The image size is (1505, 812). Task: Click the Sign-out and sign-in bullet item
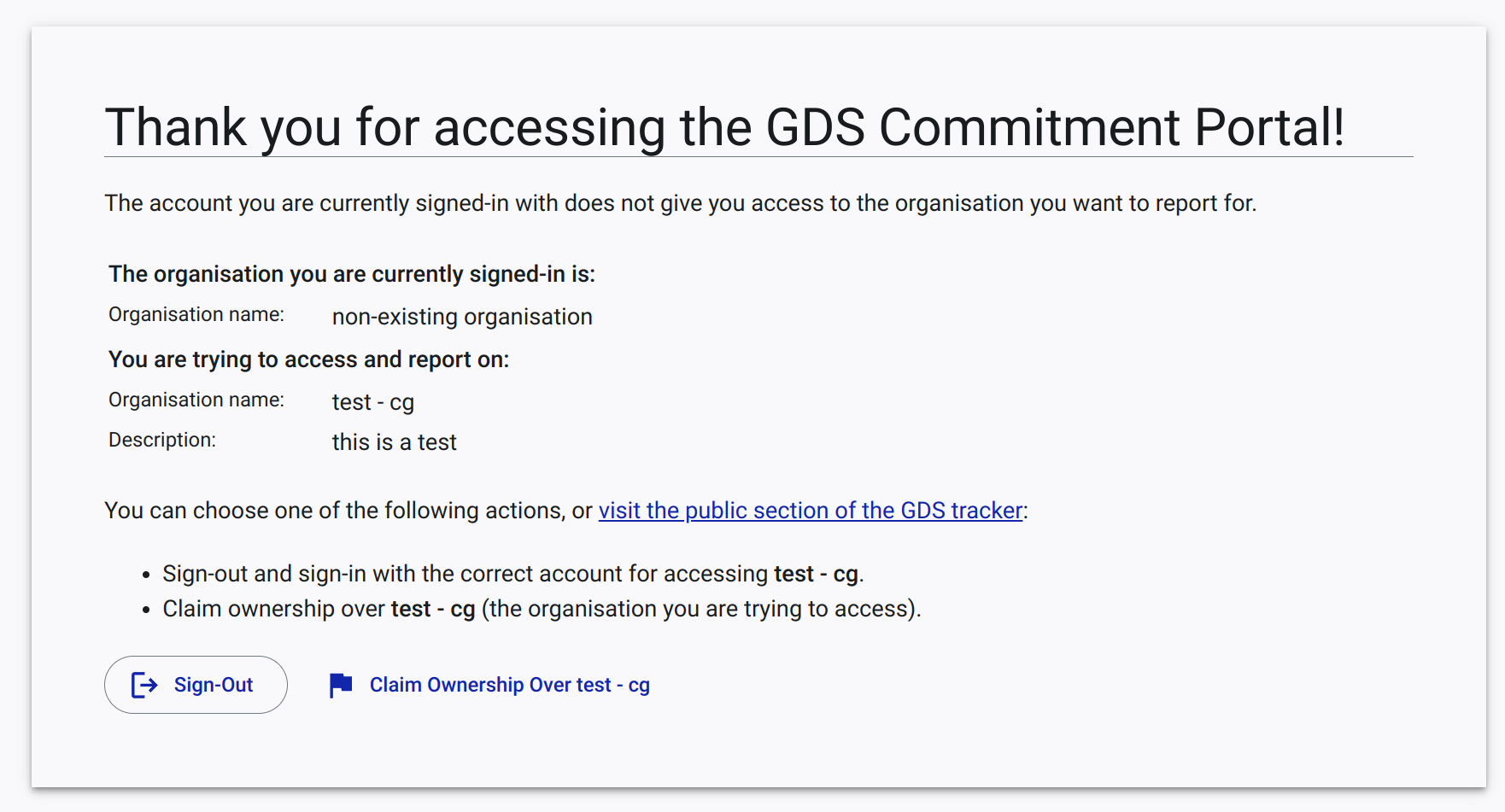pyautogui.click(x=513, y=574)
